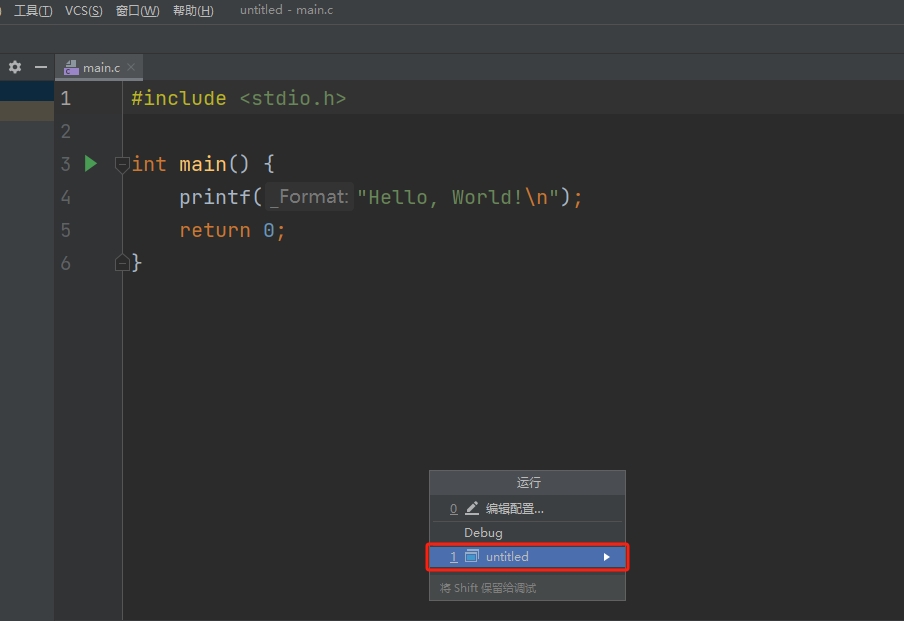The height and width of the screenshot is (621, 904).
Task: Click on <stdio.h> in the include line
Action: (x=292, y=98)
